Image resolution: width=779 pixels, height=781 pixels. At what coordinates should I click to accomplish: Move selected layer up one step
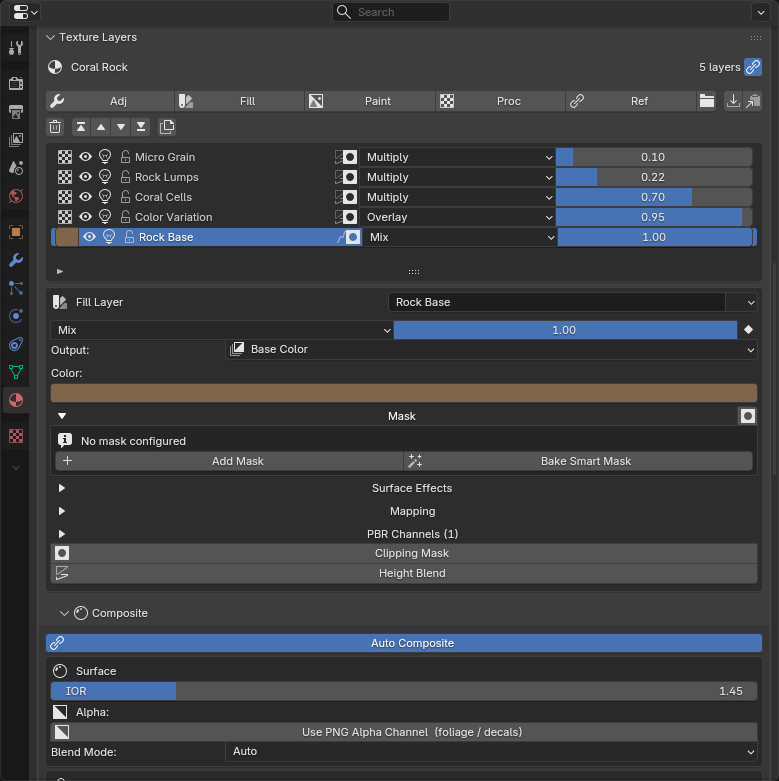[x=101, y=127]
